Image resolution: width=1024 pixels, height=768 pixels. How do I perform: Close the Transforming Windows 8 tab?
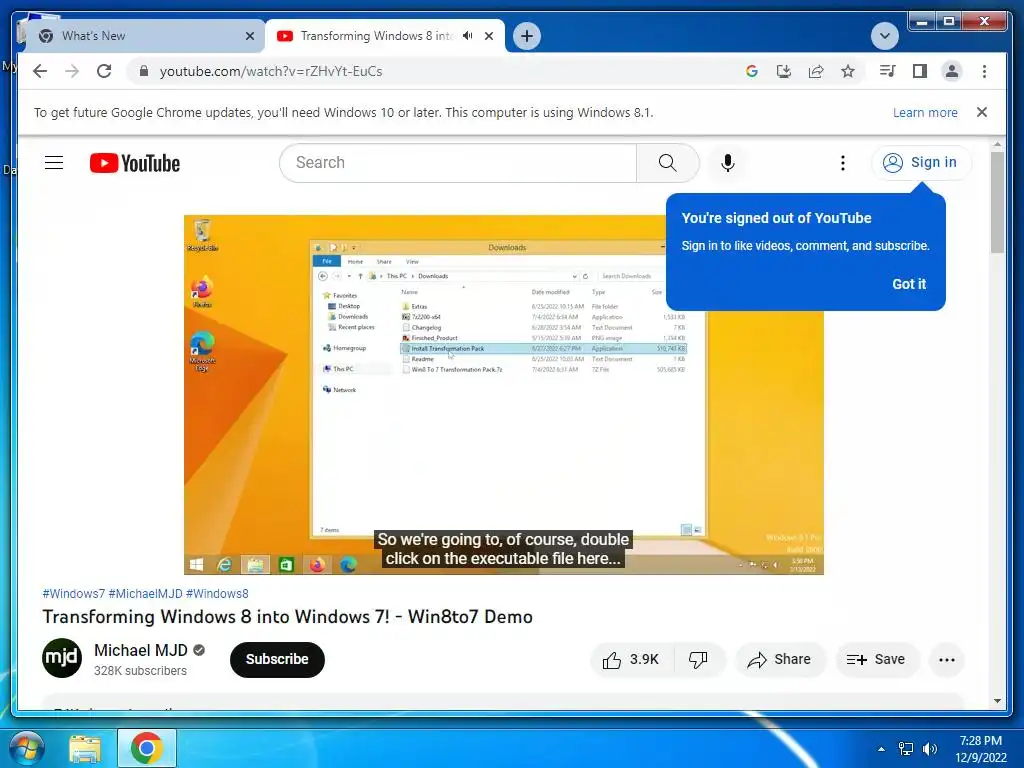click(x=488, y=36)
